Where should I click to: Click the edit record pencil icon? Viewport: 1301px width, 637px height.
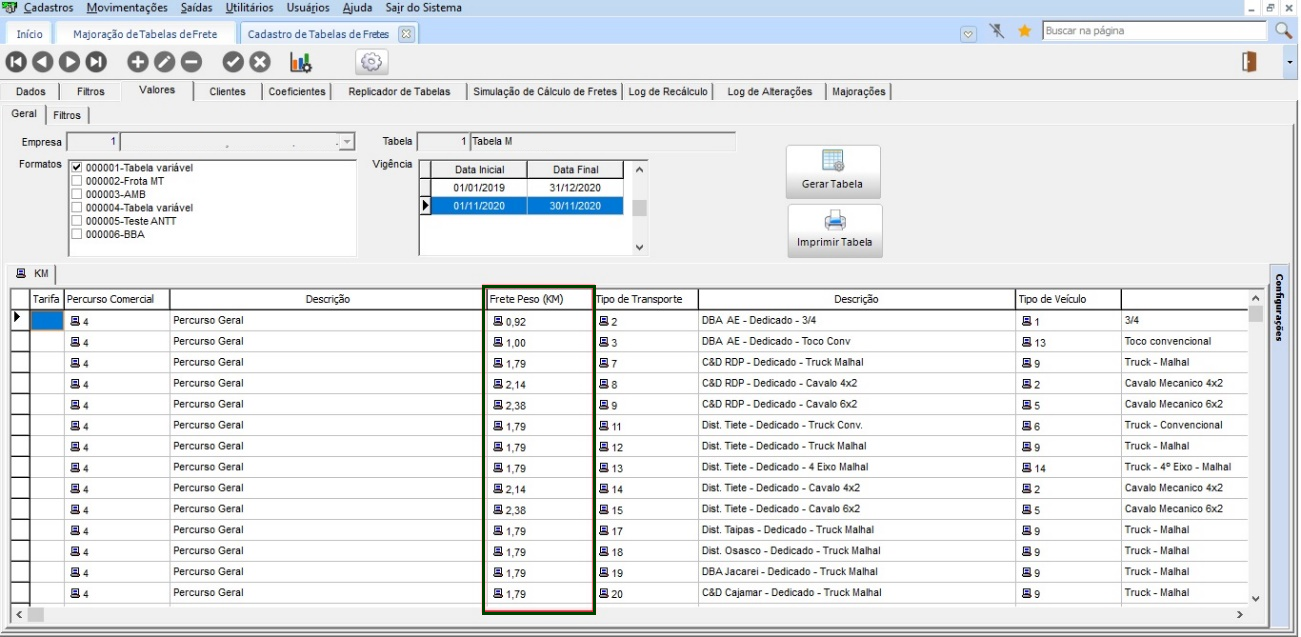click(164, 62)
